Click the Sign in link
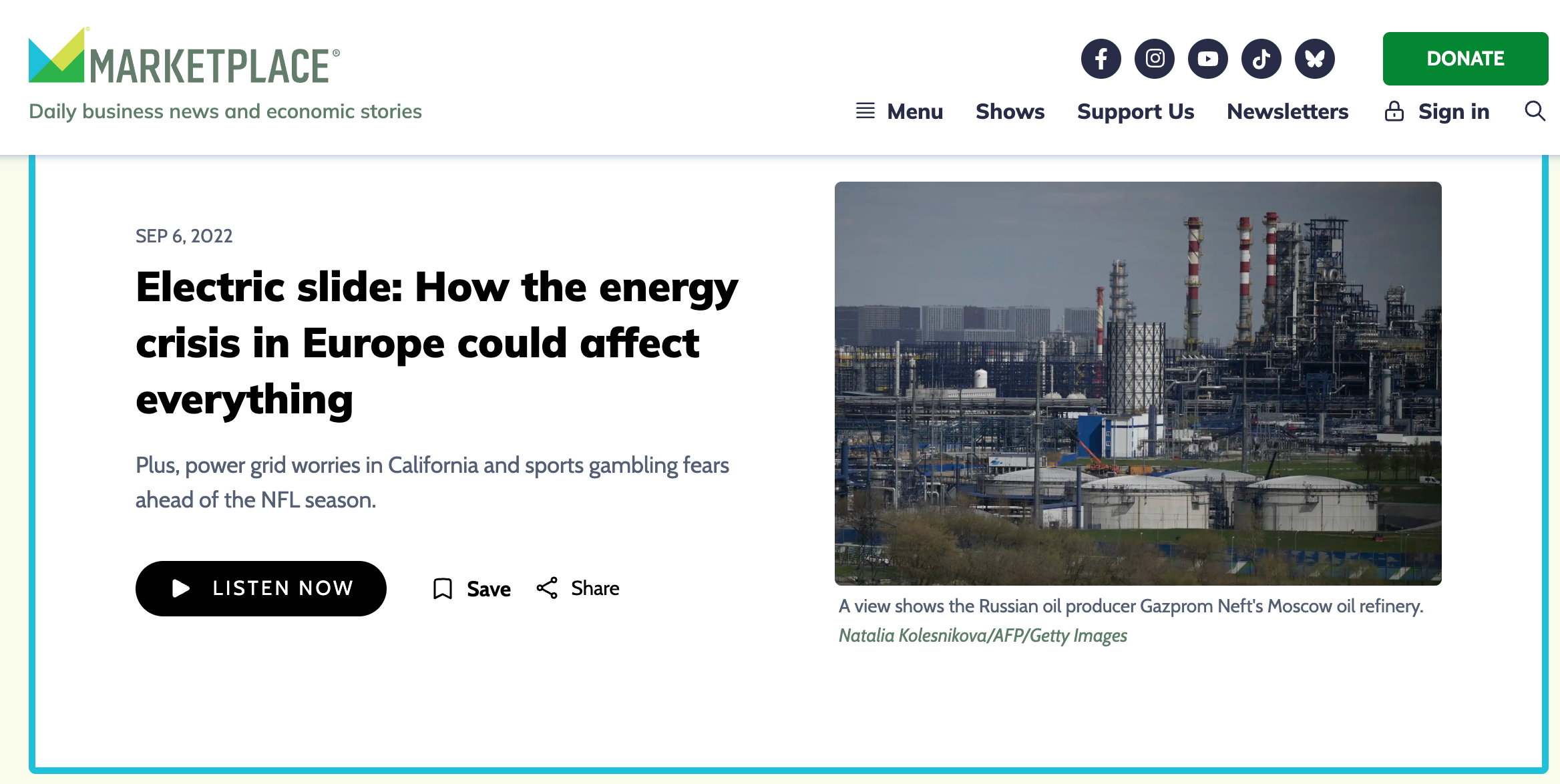Viewport: 1560px width, 784px height. (1453, 111)
